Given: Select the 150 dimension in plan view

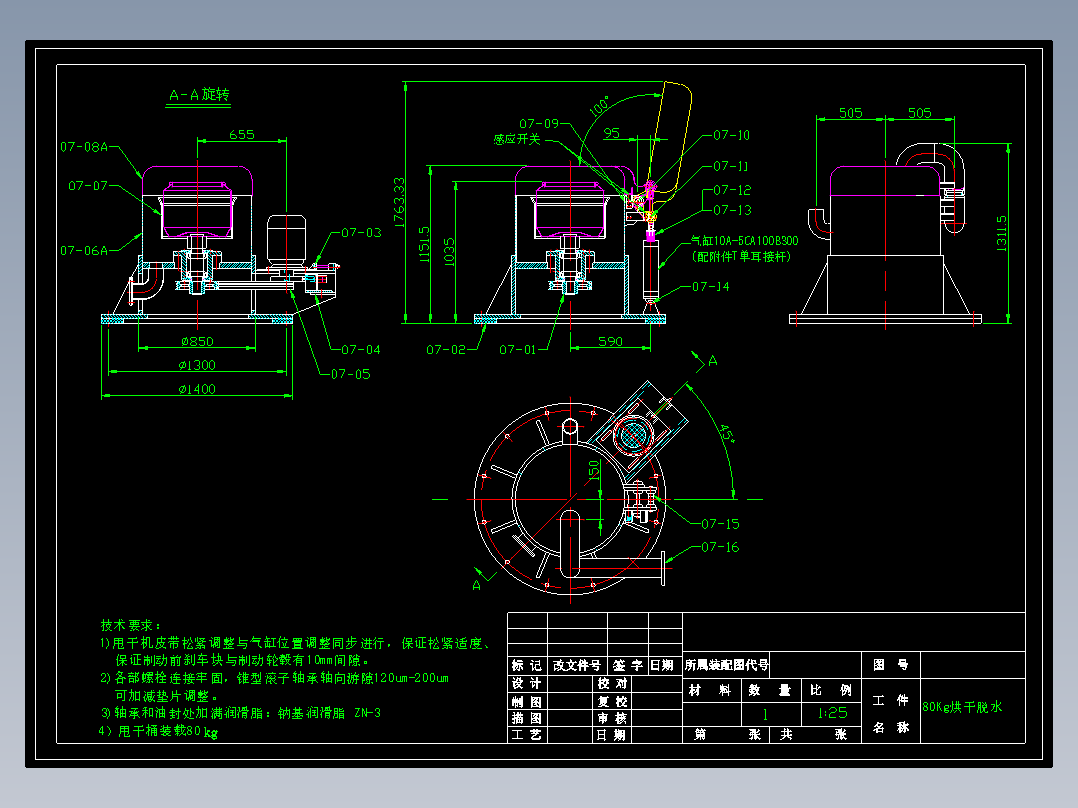Looking at the screenshot, I should pyautogui.click(x=594, y=470).
